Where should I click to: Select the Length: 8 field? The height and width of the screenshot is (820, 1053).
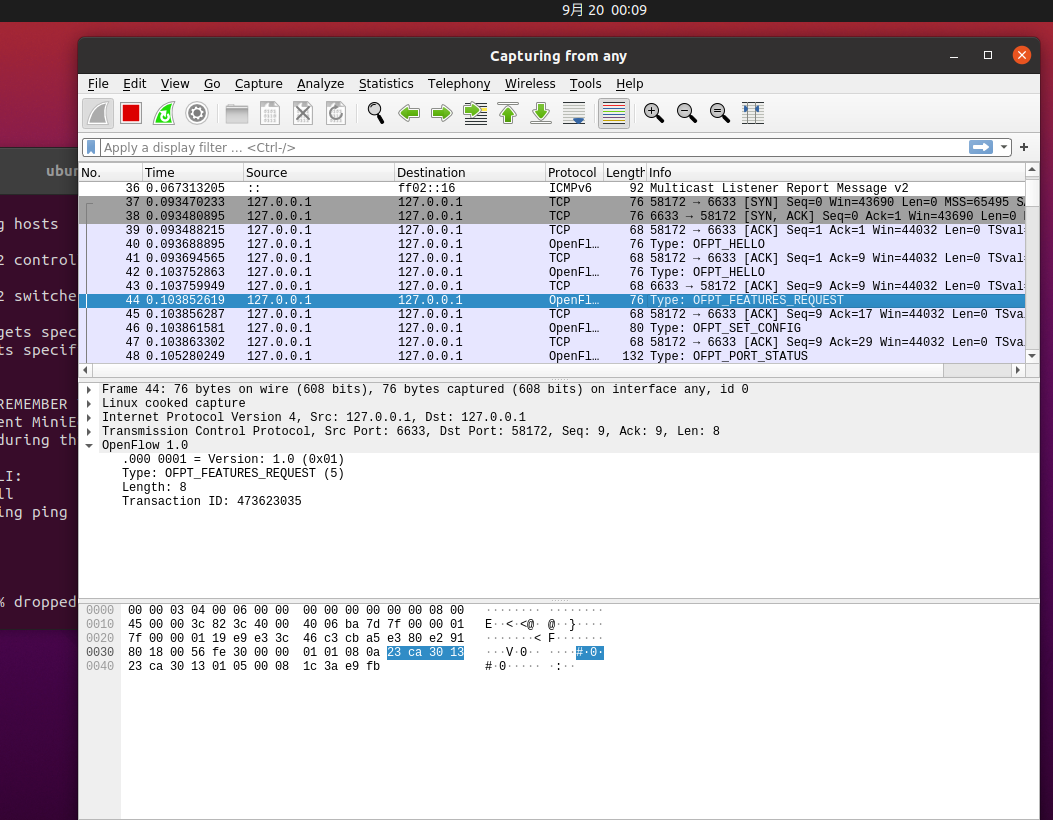154,487
